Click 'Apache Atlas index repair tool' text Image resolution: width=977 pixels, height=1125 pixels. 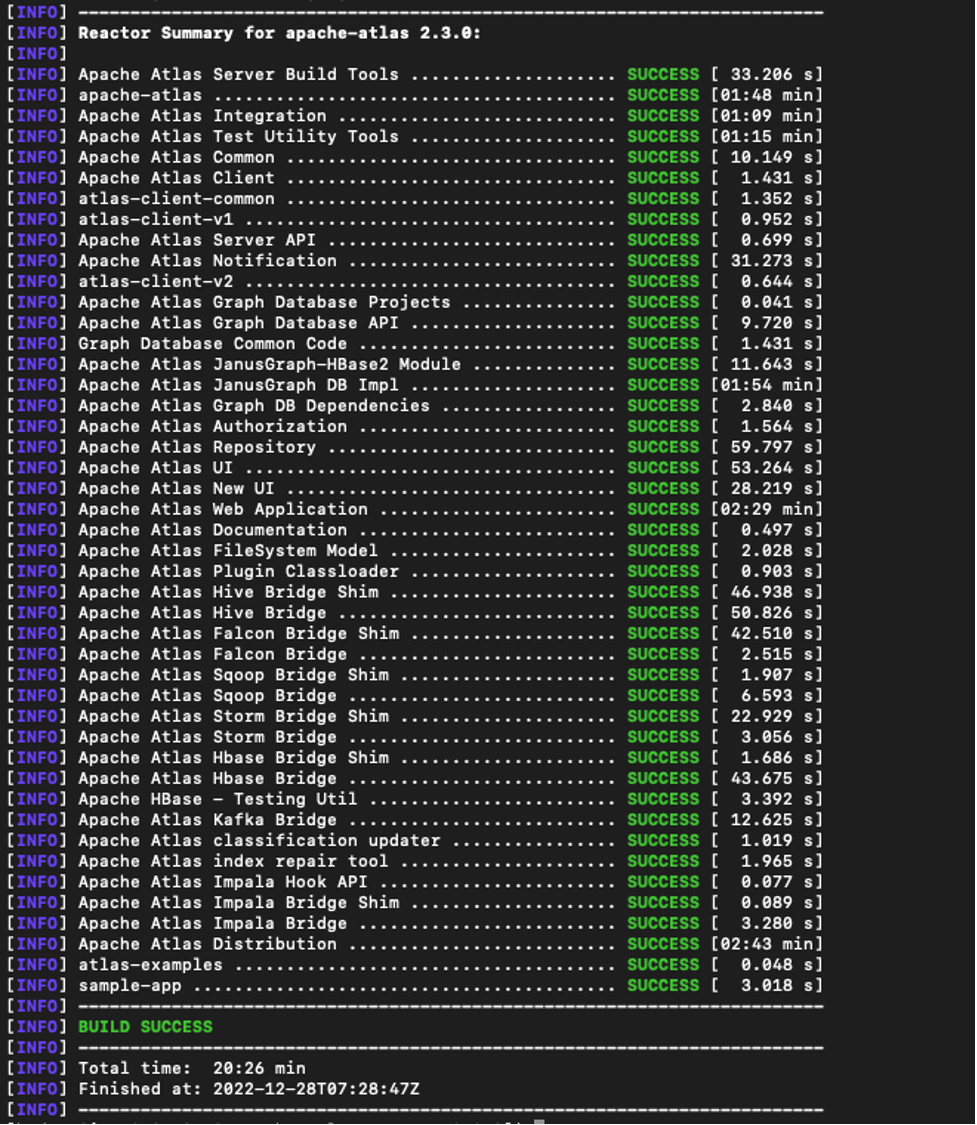233,862
